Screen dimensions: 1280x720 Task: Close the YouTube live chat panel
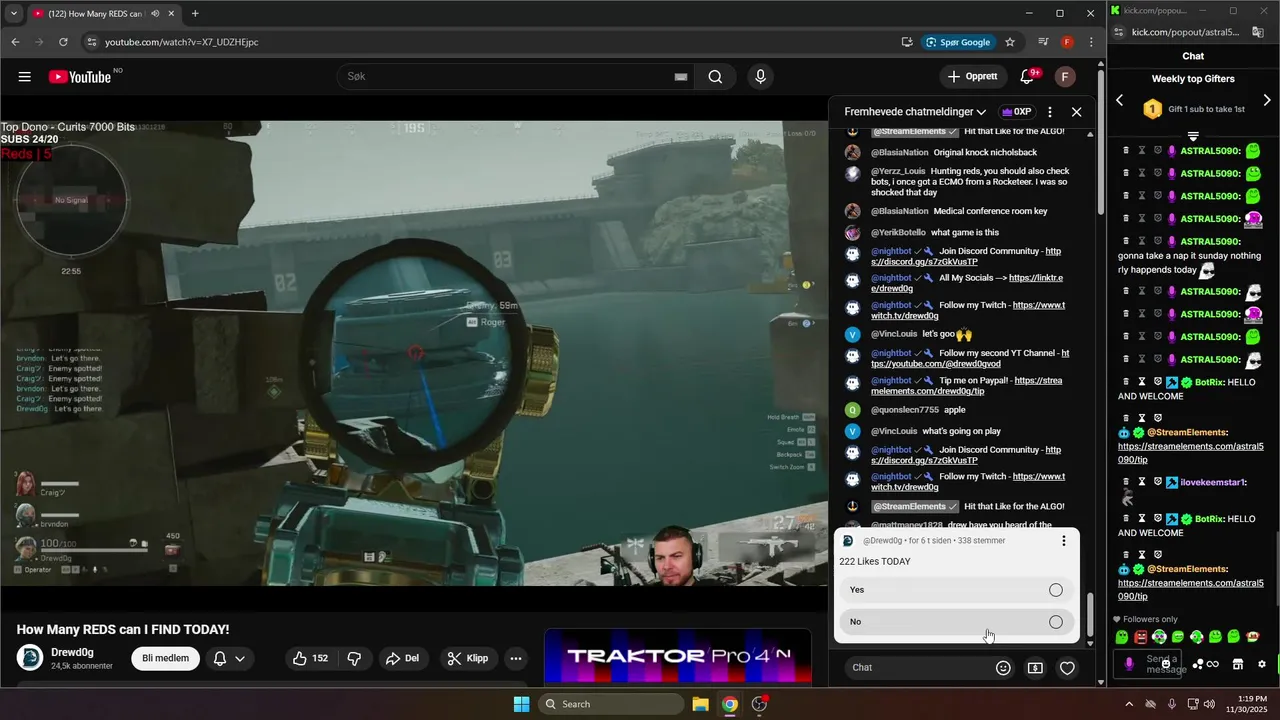tap(1076, 112)
